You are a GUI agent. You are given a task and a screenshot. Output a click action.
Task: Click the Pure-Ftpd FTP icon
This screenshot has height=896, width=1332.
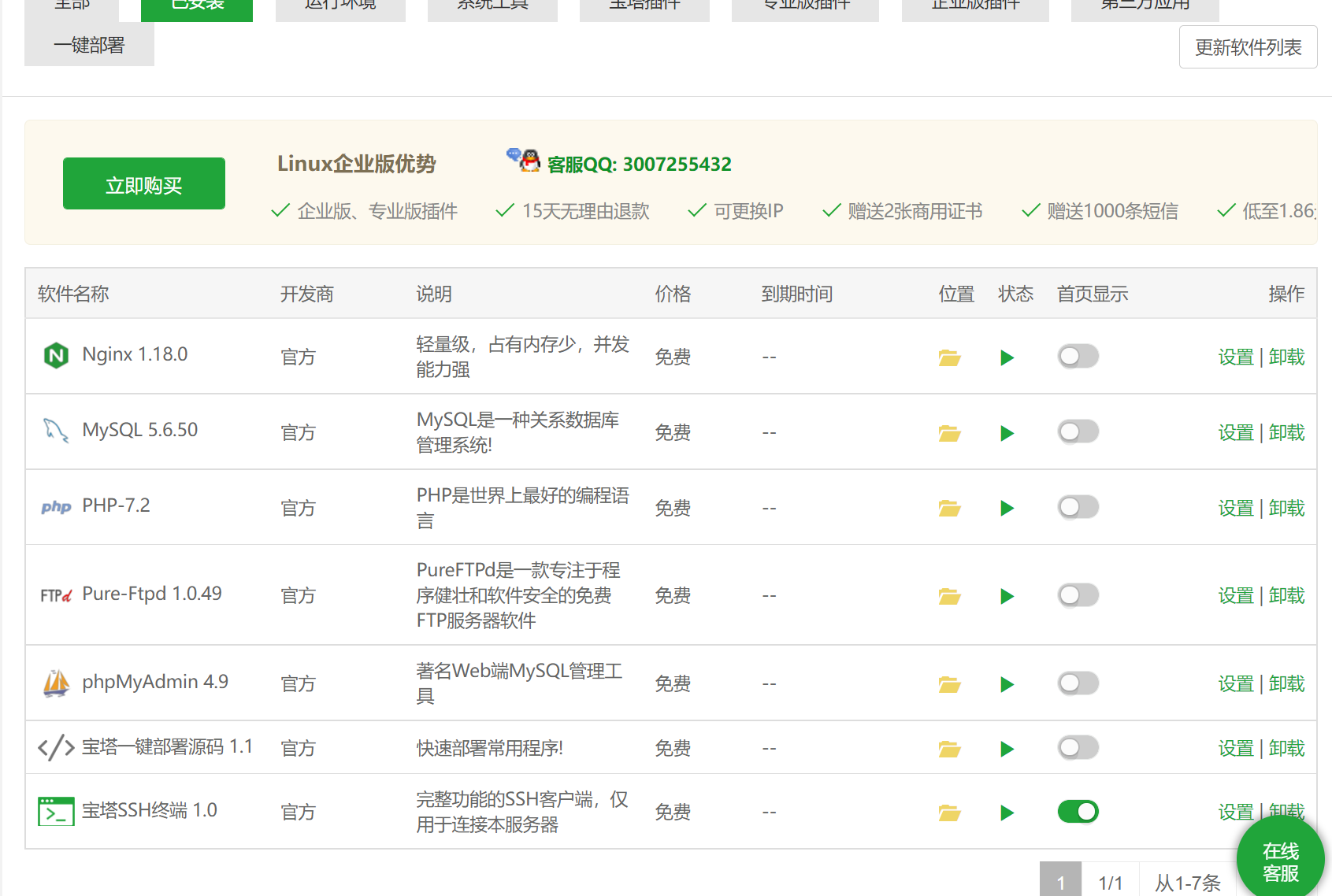(x=56, y=595)
